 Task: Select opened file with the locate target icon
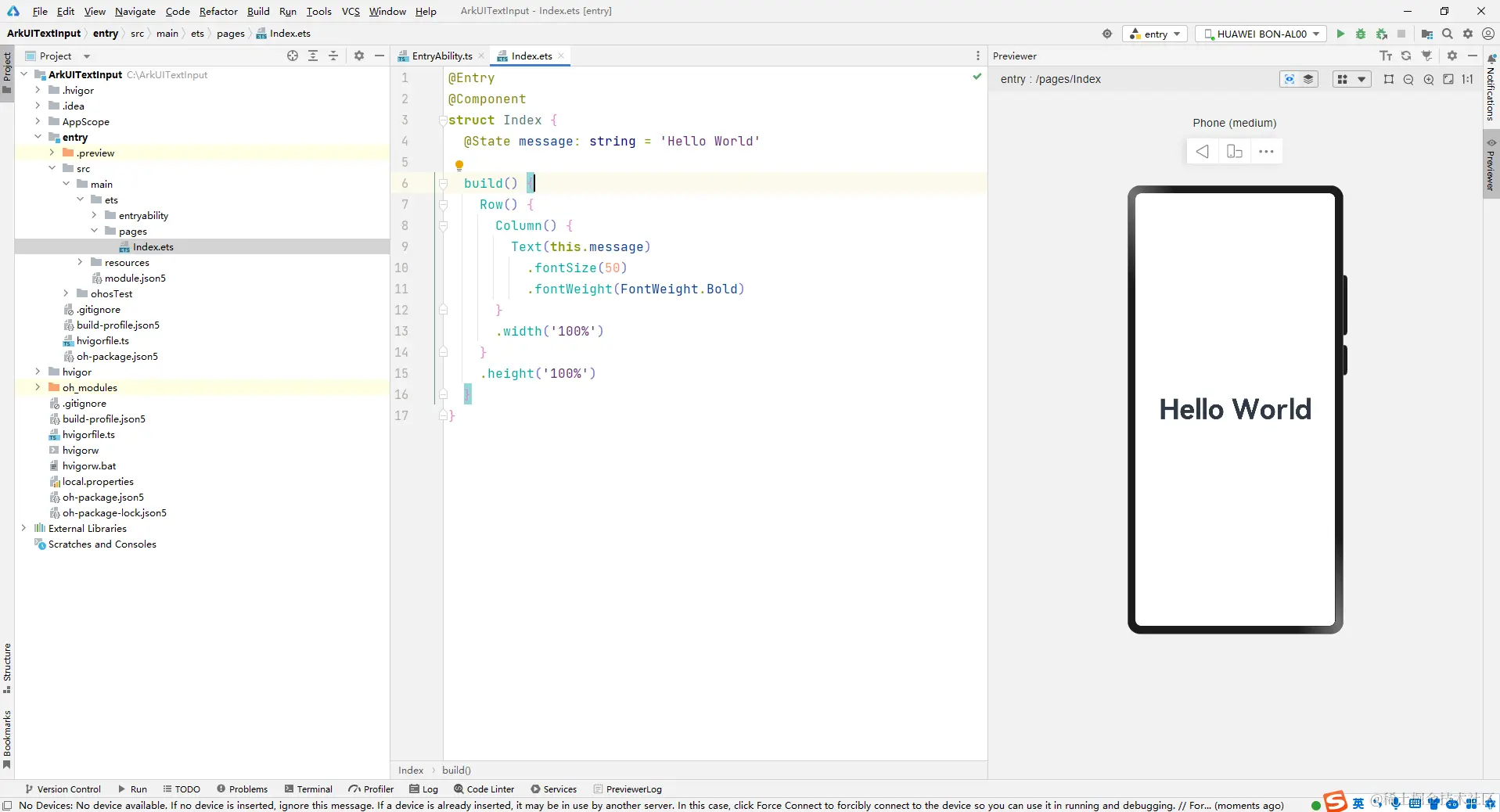293,56
